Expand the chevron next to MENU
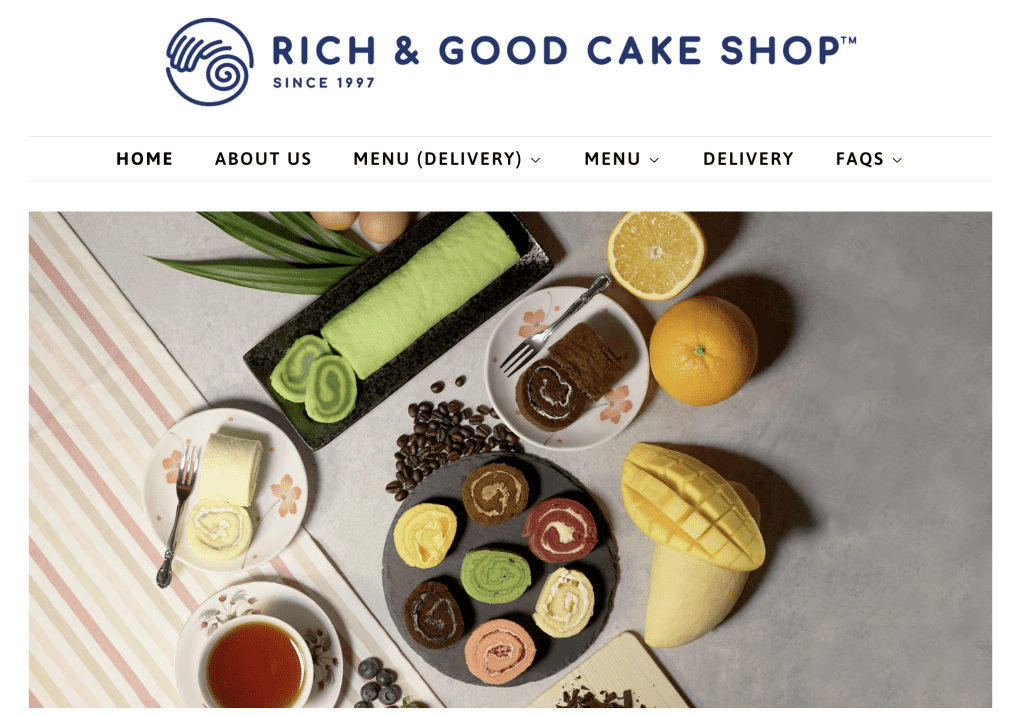This screenshot has width=1024, height=716. coord(654,160)
